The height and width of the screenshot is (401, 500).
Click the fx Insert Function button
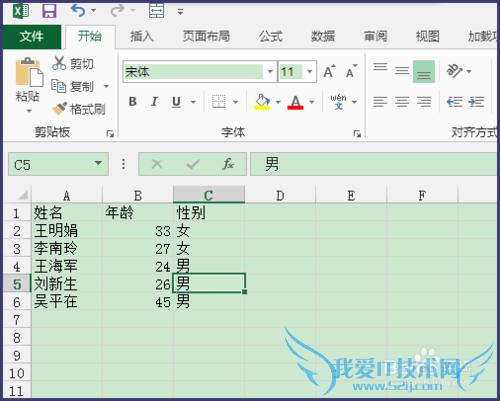(228, 164)
